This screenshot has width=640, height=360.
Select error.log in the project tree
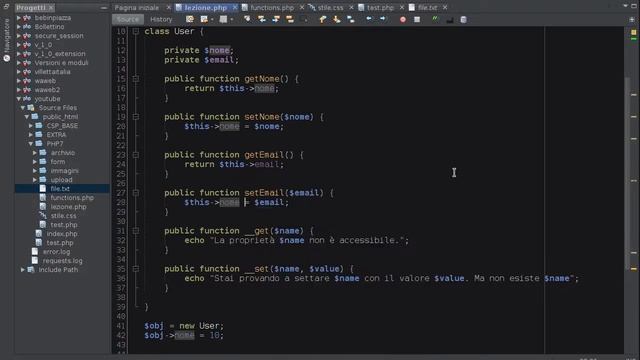pyautogui.click(x=56, y=251)
